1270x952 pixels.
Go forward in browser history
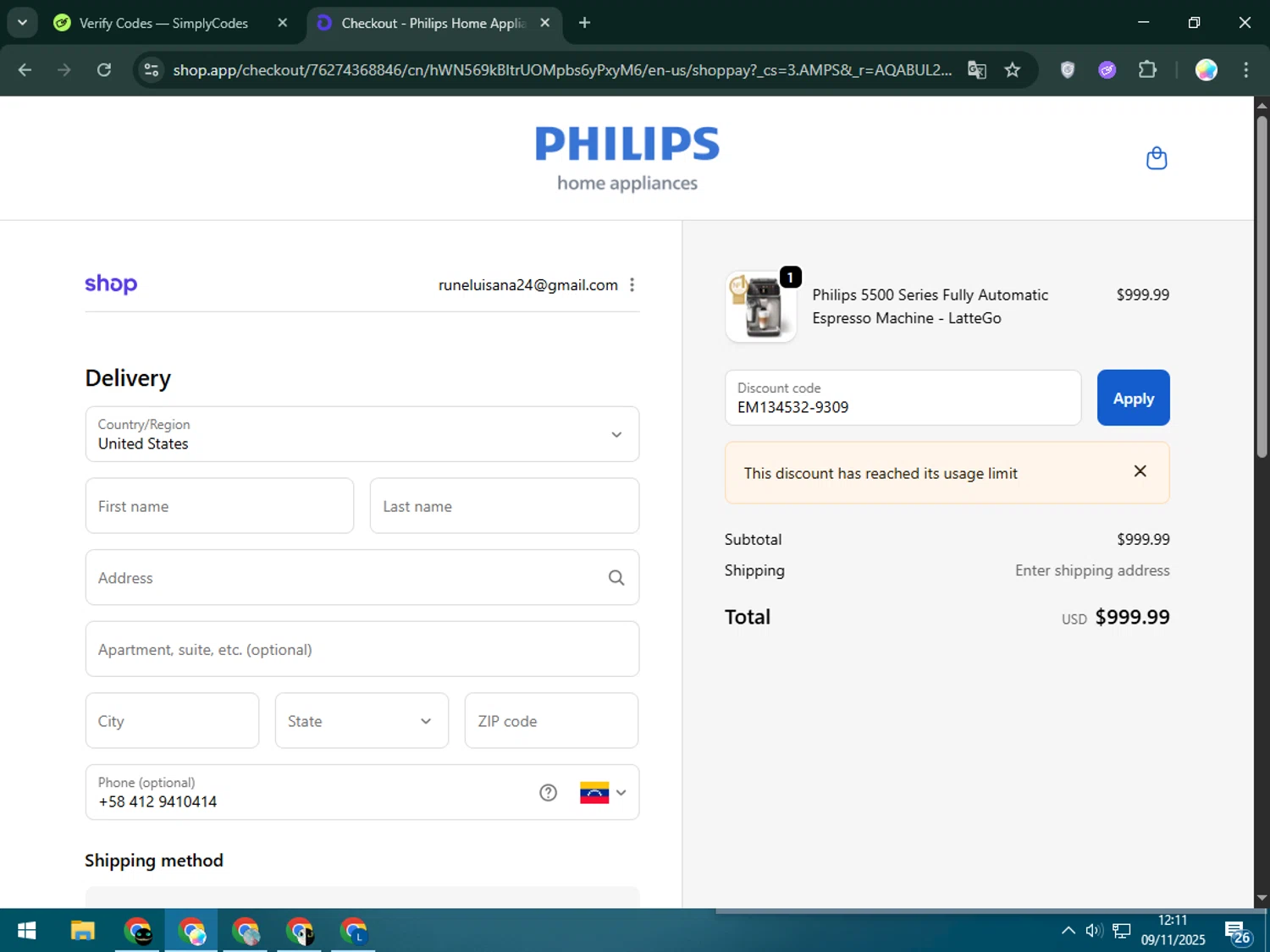[x=64, y=70]
